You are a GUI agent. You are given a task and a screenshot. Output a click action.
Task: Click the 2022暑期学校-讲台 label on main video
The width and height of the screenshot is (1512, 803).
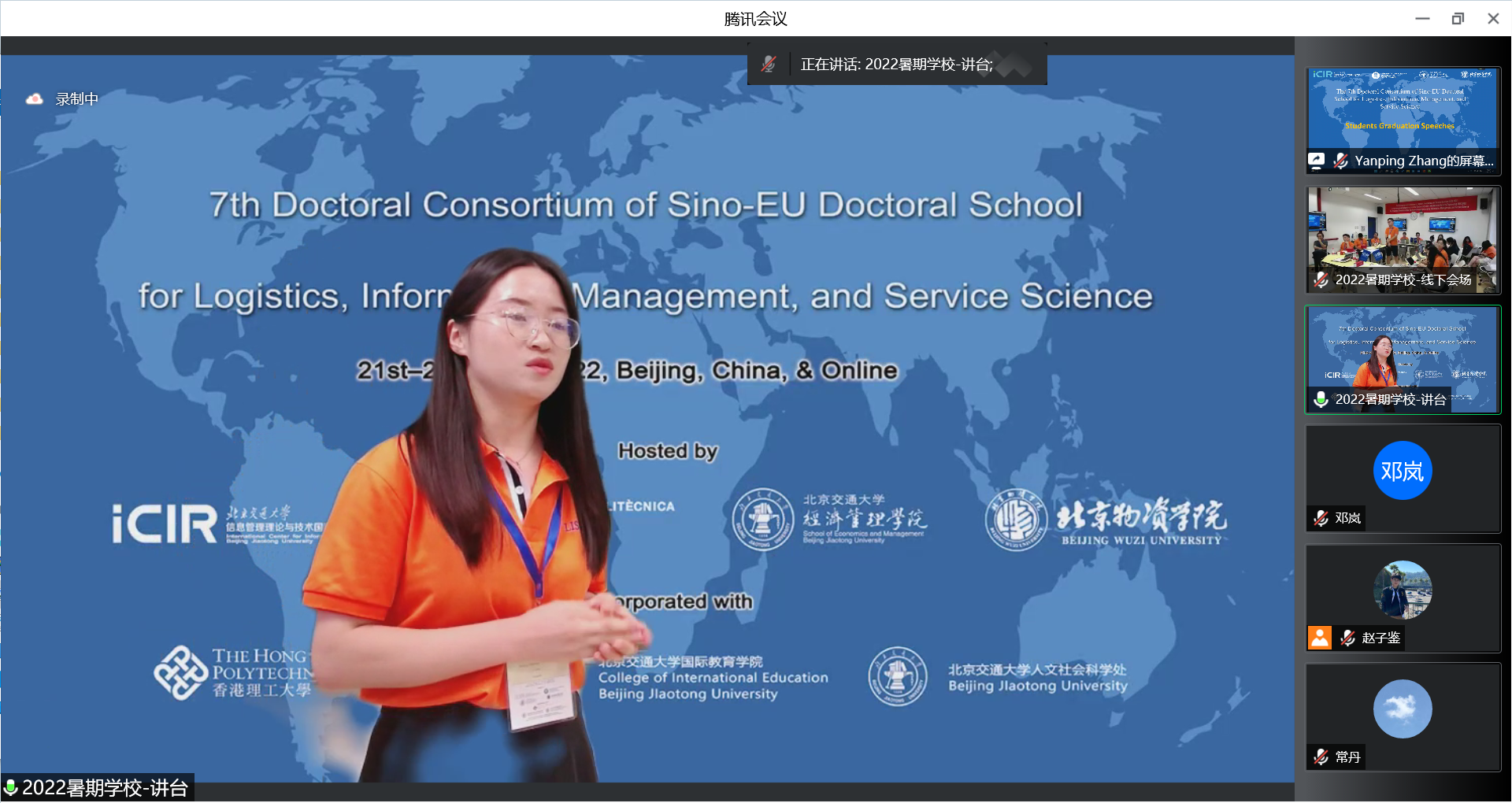pyautogui.click(x=105, y=788)
